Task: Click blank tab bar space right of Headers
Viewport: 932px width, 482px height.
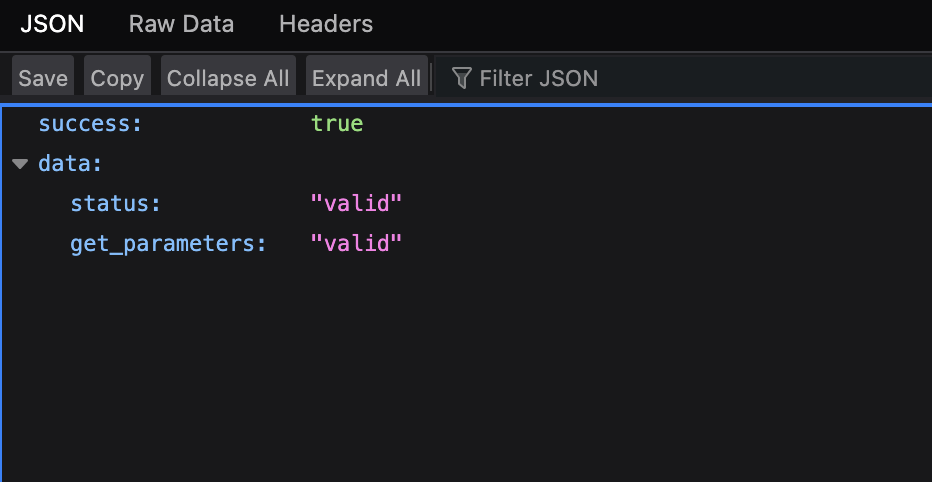Action: click(x=654, y=24)
